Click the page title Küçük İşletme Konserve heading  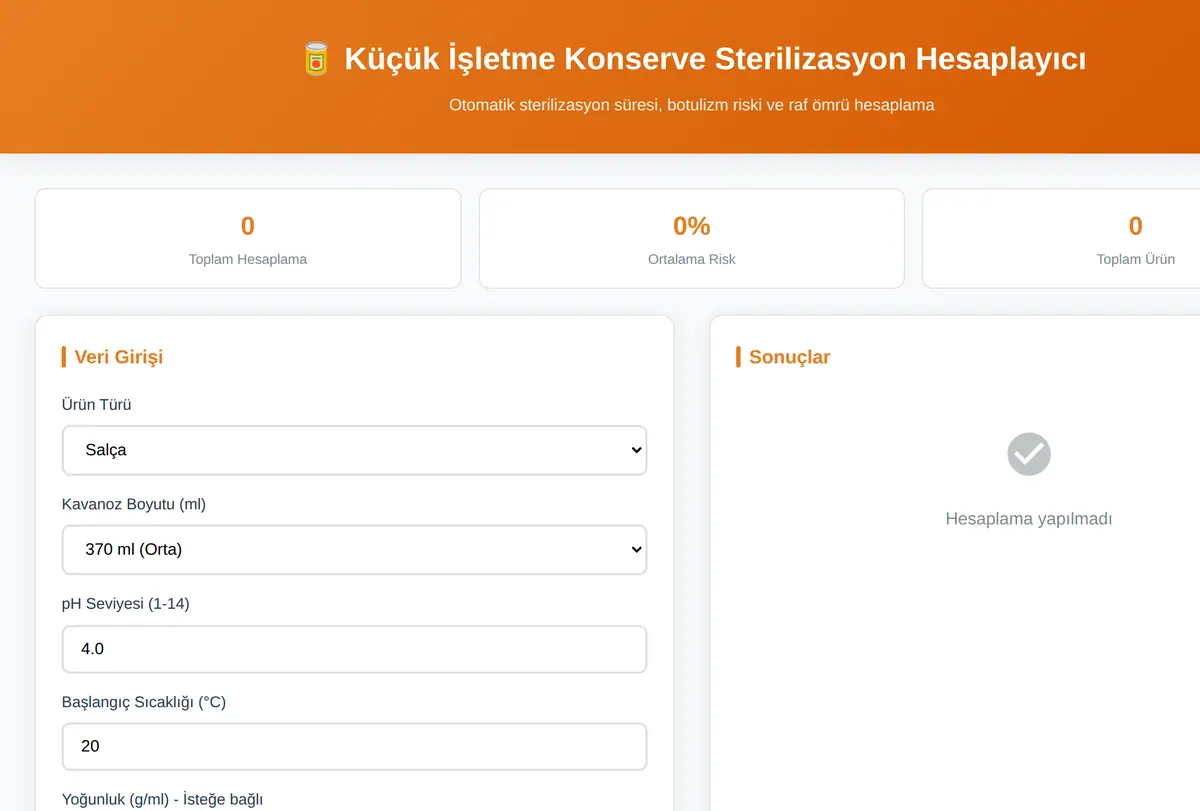pyautogui.click(x=715, y=59)
